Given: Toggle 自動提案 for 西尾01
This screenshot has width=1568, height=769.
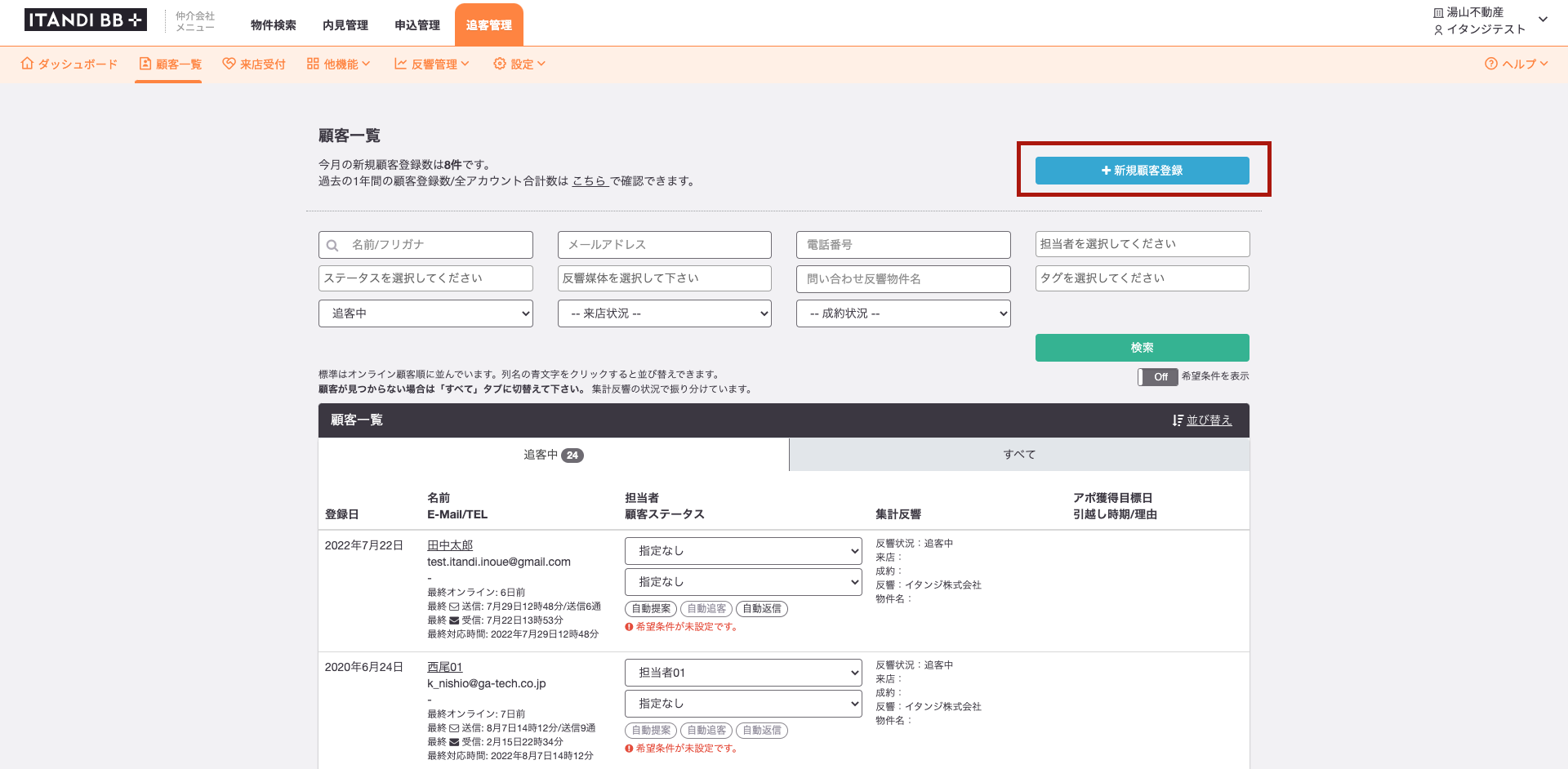Looking at the screenshot, I should (x=651, y=731).
